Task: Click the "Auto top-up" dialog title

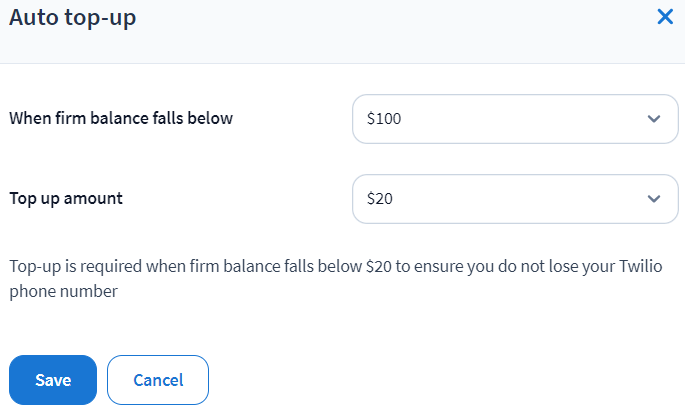Action: pos(72,18)
